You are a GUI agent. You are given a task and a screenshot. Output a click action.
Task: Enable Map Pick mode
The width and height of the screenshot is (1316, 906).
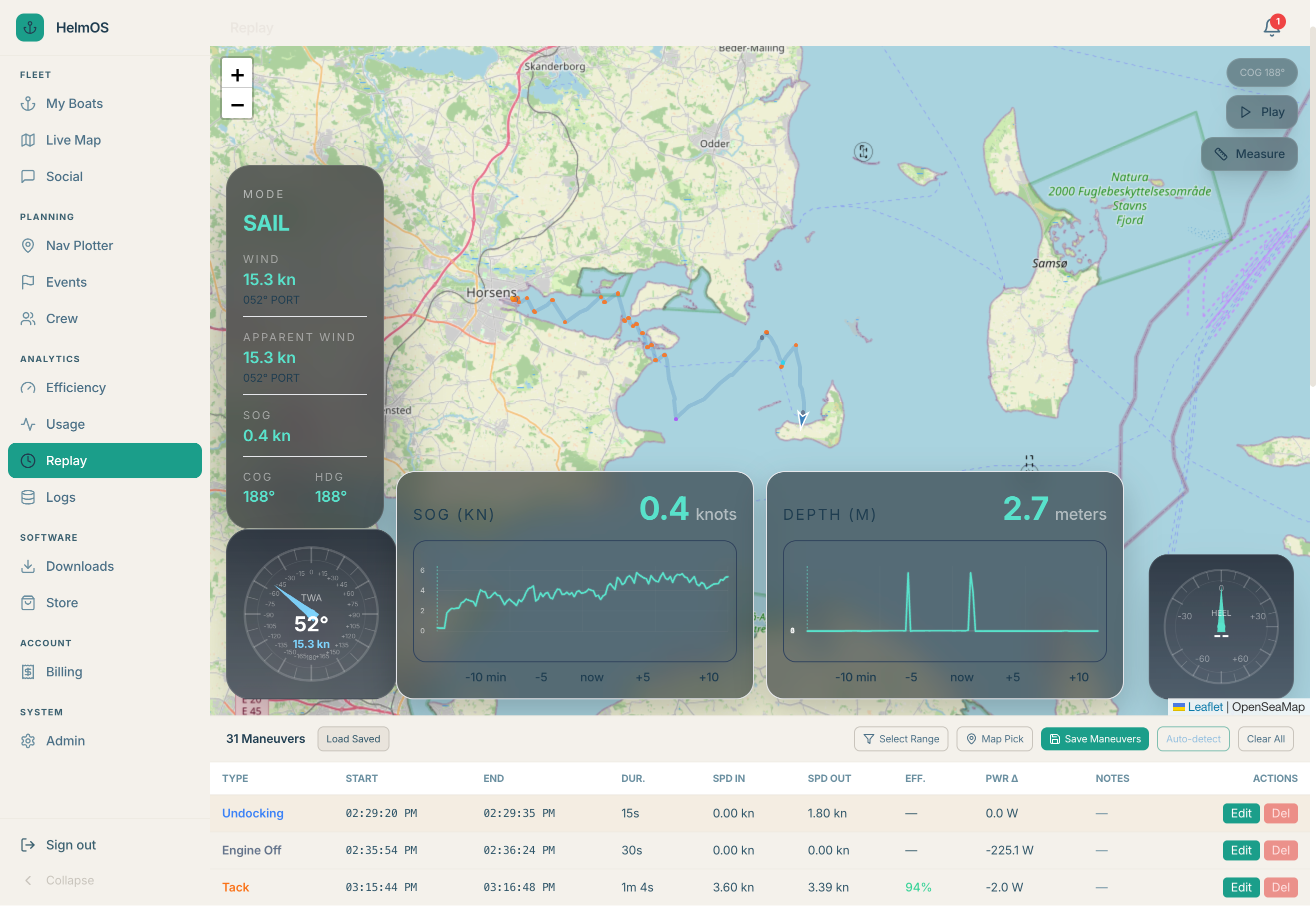[995, 739]
